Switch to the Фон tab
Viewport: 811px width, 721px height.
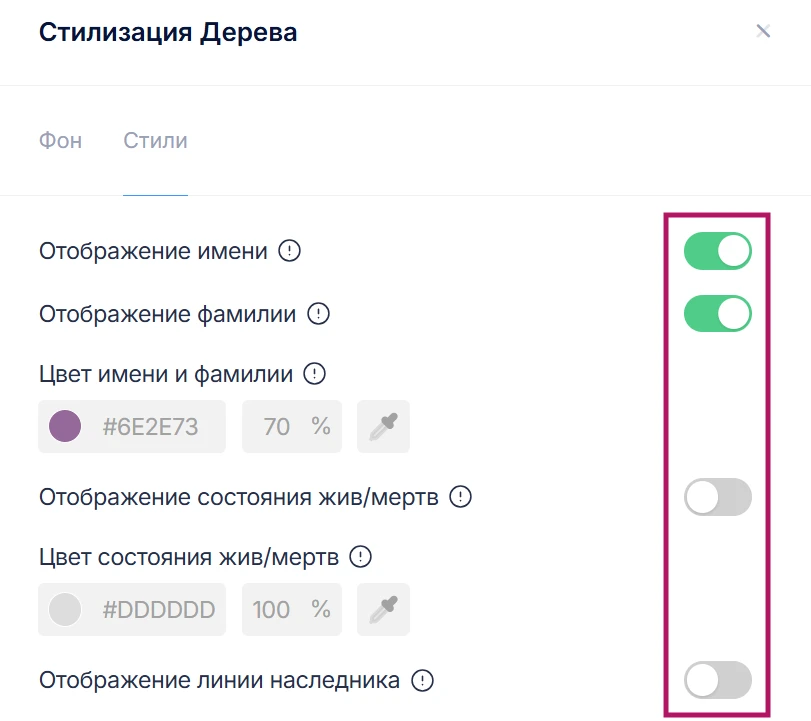point(60,140)
